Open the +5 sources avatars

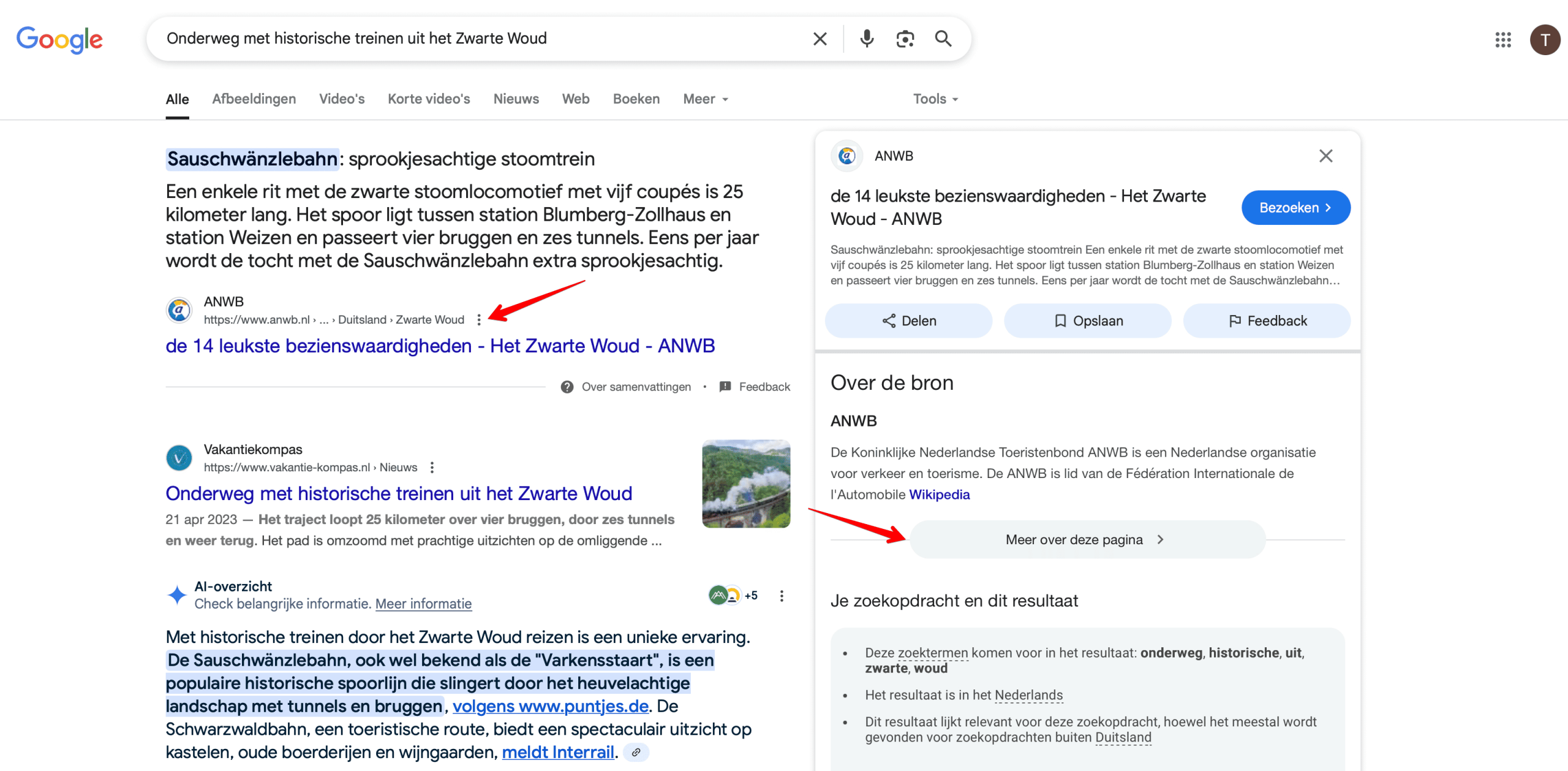(733, 594)
